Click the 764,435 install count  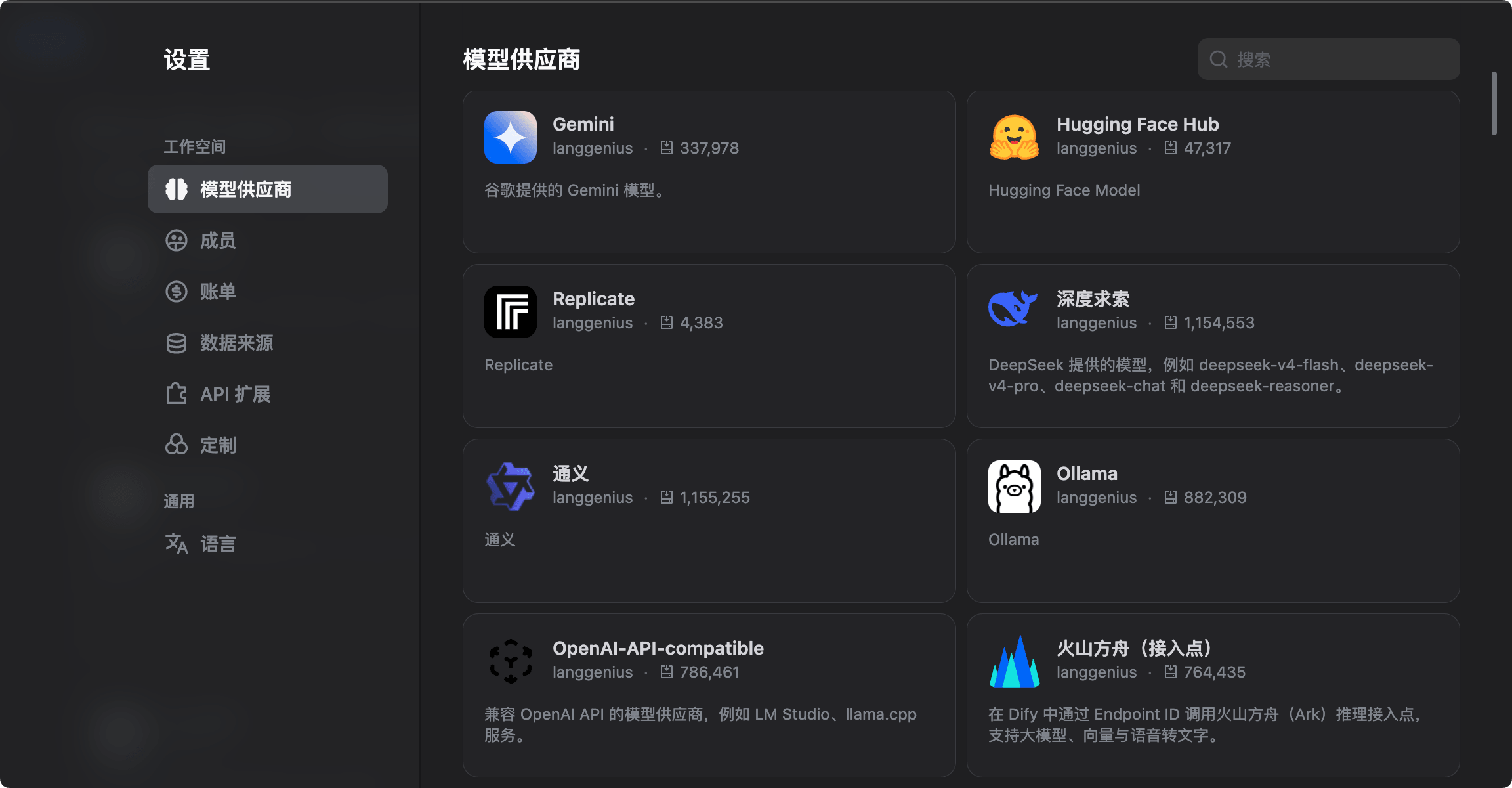(1215, 672)
